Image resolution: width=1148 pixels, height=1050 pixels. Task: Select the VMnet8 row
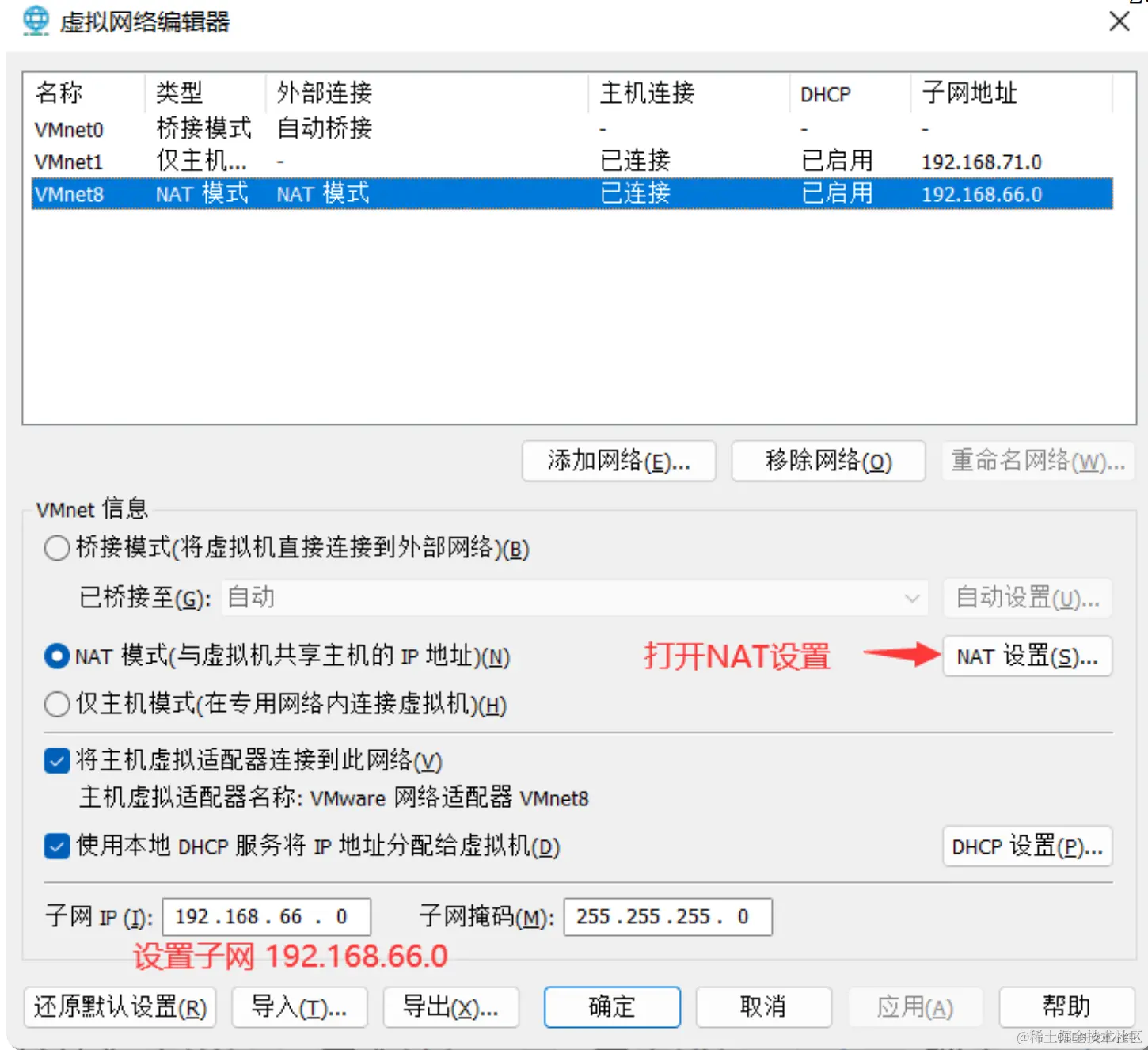[x=572, y=194]
